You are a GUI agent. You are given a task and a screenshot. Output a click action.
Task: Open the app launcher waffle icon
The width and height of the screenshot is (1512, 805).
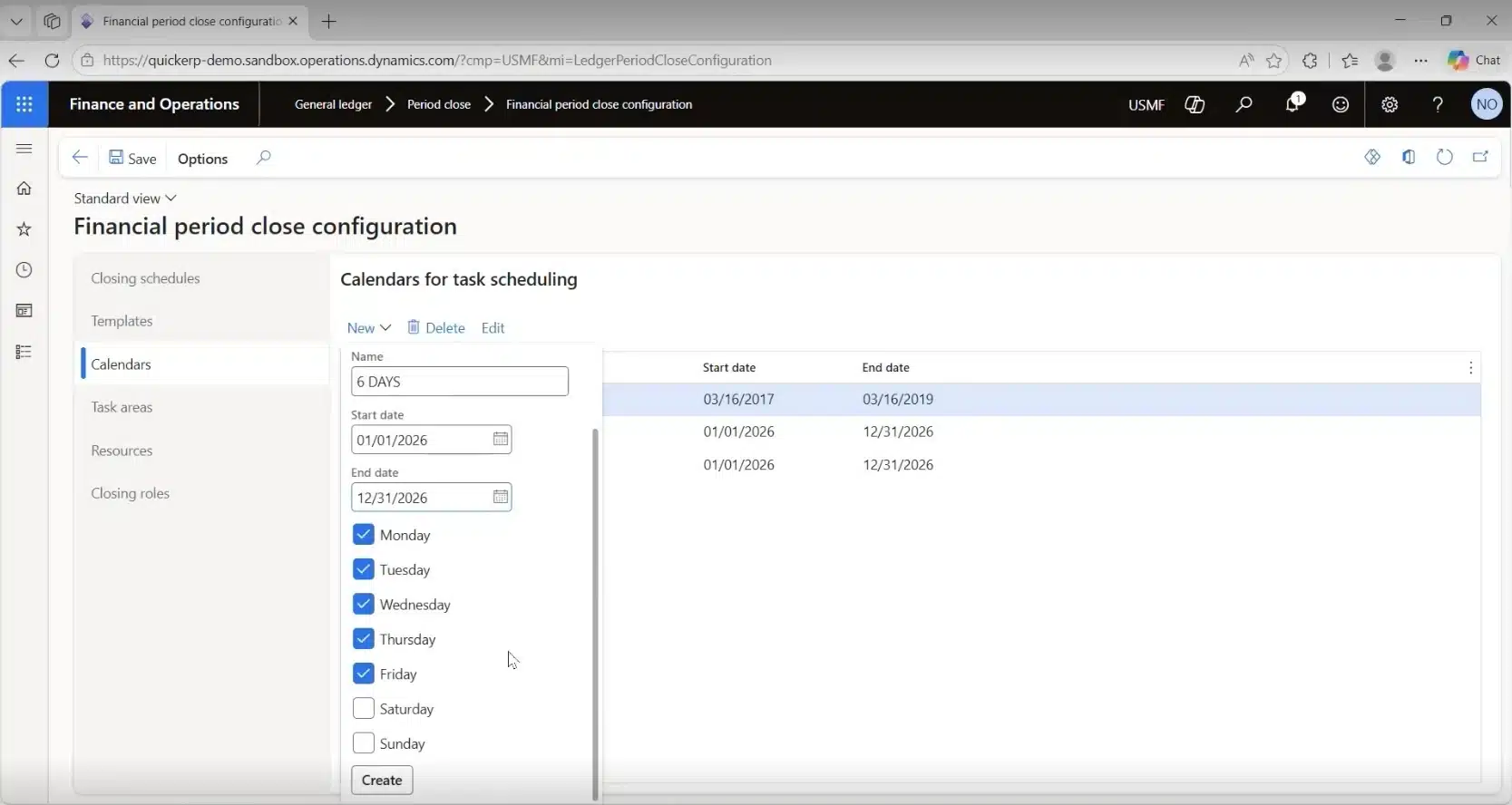pos(24,104)
